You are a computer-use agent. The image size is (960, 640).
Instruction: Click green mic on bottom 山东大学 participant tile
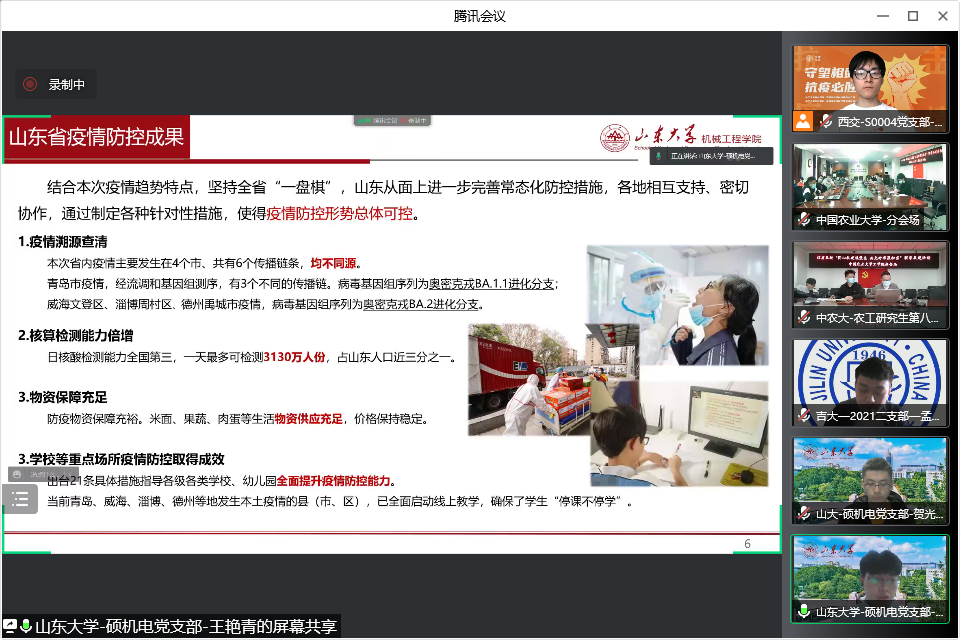[x=803, y=611]
